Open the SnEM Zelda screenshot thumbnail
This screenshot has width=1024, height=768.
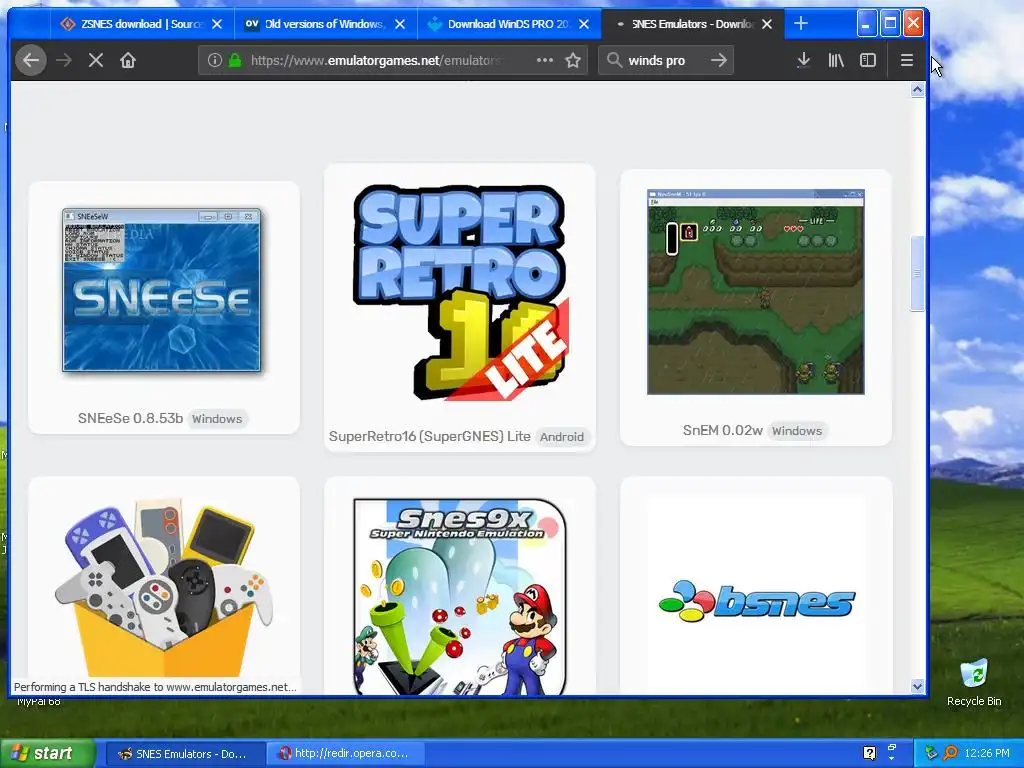756,292
